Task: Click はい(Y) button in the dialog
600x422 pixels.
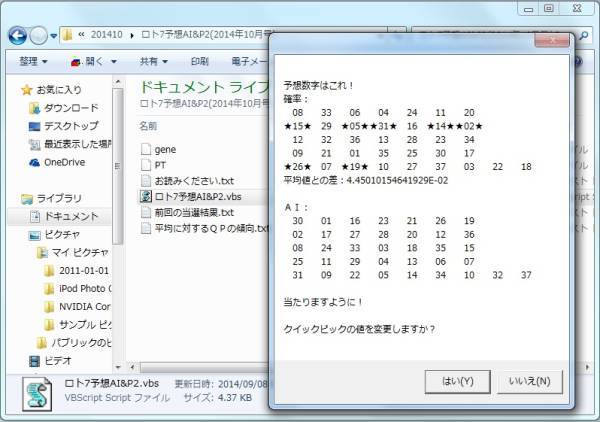Action: pyautogui.click(x=458, y=381)
